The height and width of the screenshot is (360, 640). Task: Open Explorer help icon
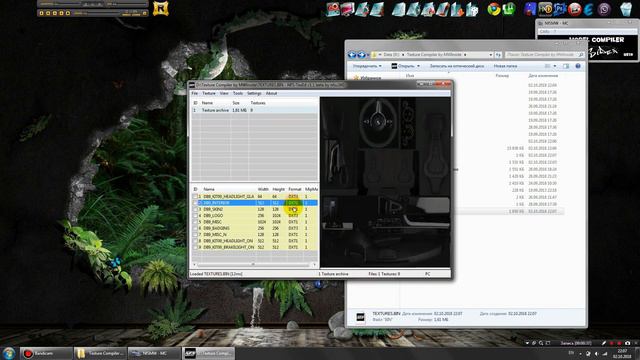(578, 66)
